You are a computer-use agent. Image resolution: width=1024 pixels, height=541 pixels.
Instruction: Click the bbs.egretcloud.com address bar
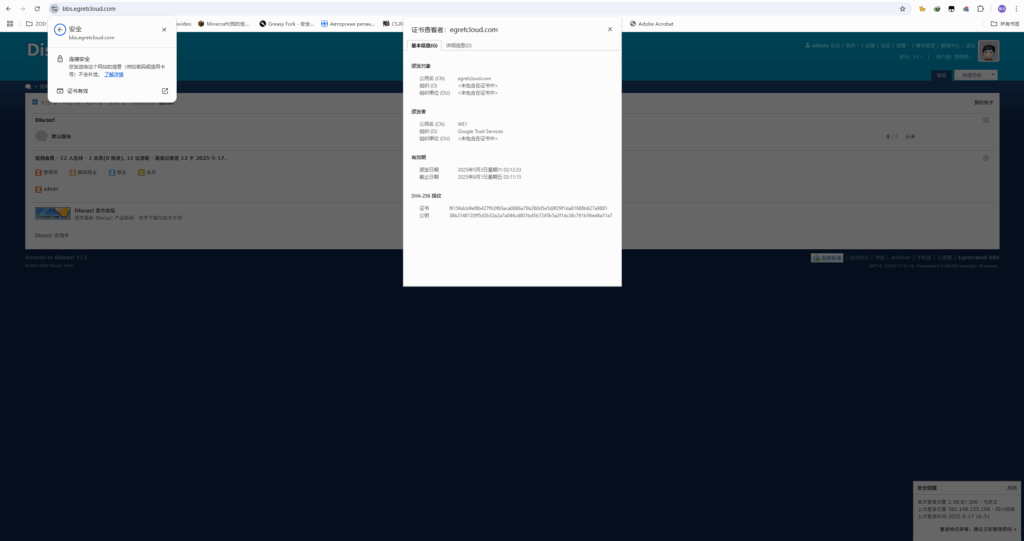480,8
